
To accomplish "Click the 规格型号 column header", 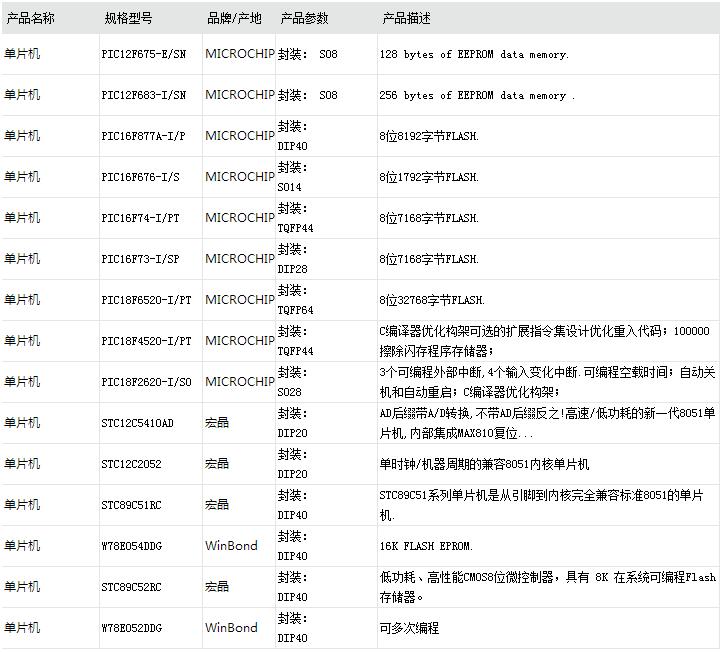I will click(129, 18).
